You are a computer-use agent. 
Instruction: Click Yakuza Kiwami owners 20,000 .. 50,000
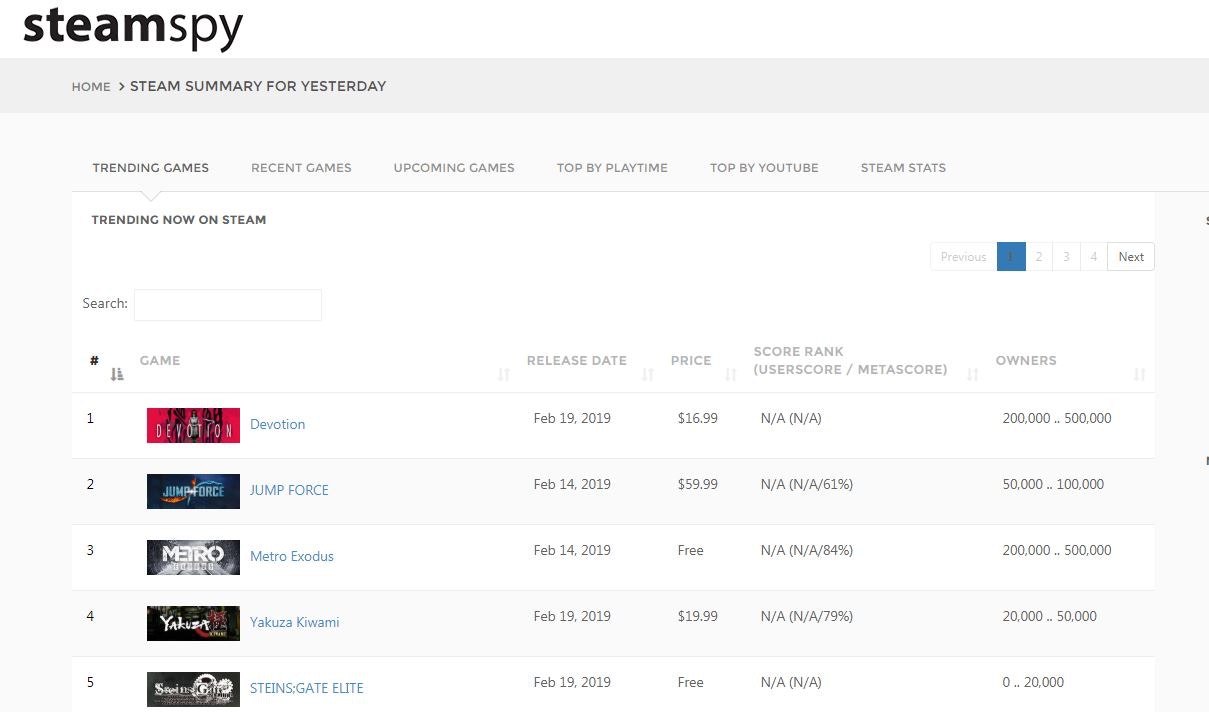coord(1050,616)
